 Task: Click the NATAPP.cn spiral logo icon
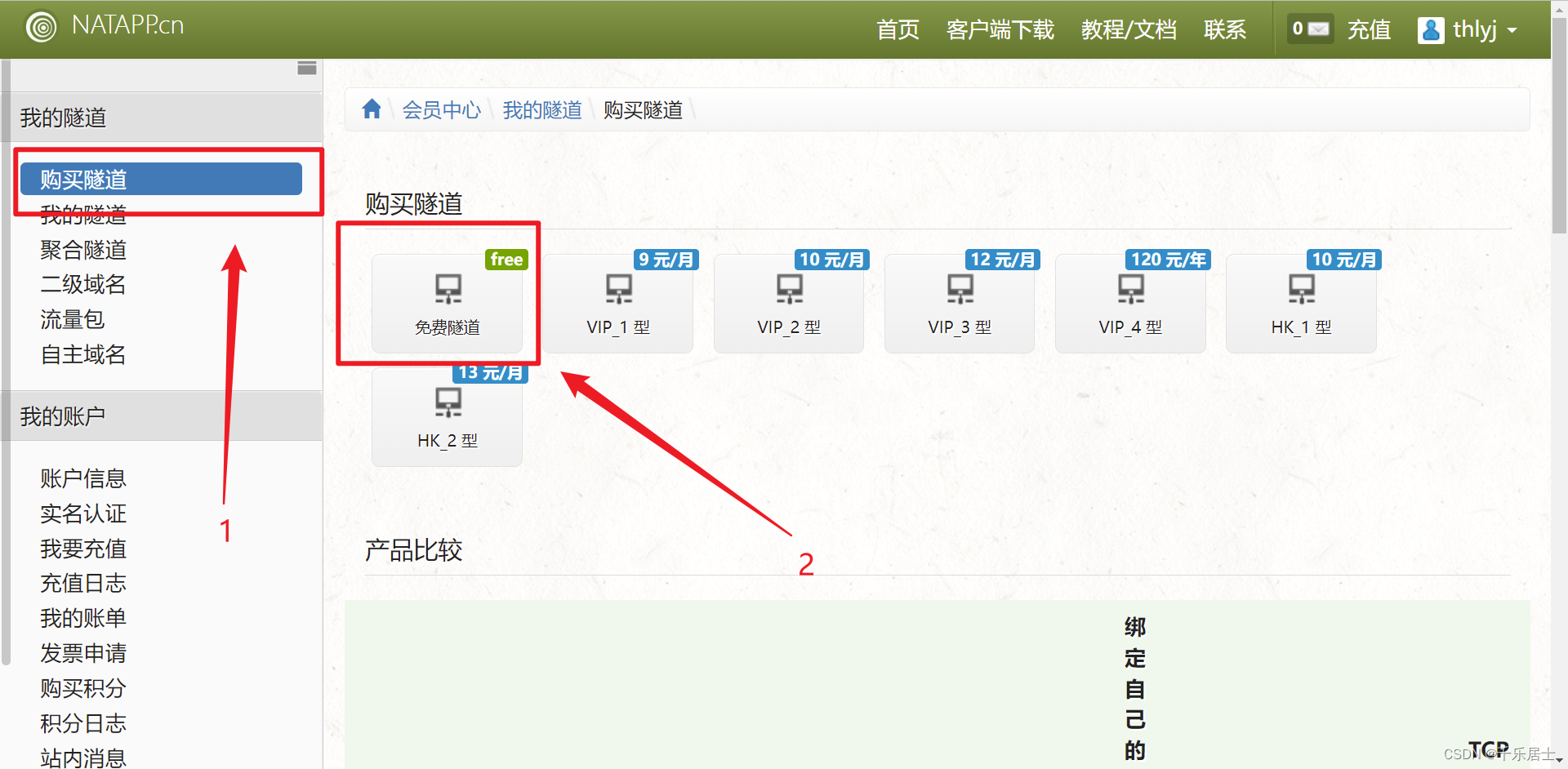pos(42,27)
